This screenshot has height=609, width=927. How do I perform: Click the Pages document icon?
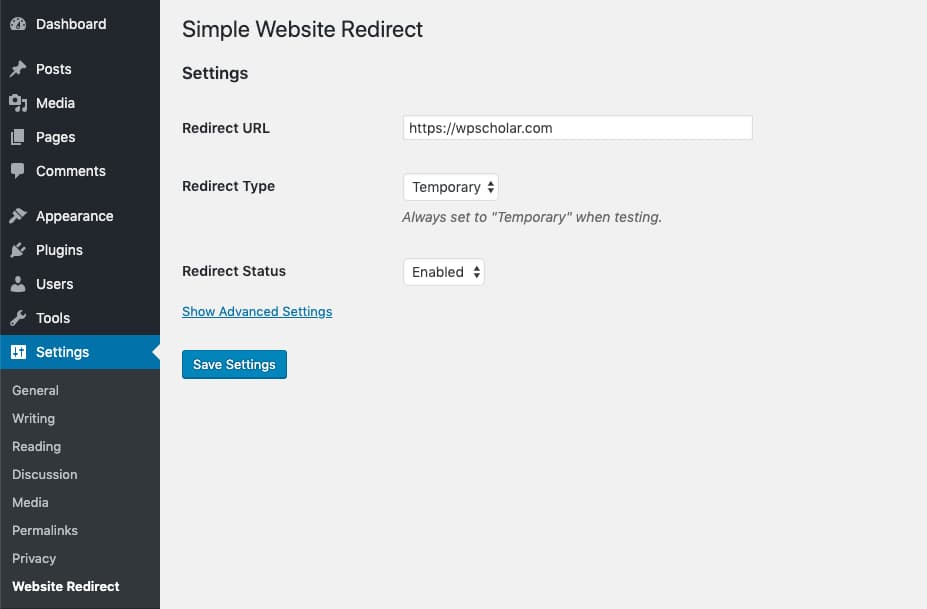click(20, 137)
